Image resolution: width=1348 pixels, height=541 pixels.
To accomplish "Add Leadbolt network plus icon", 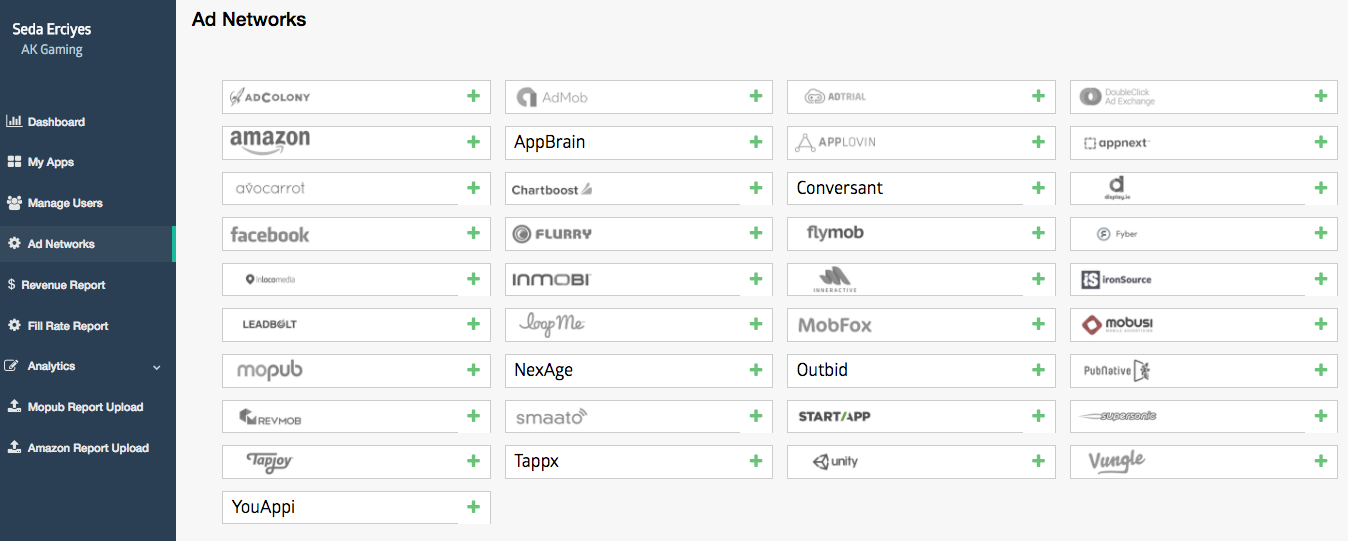I will [473, 324].
